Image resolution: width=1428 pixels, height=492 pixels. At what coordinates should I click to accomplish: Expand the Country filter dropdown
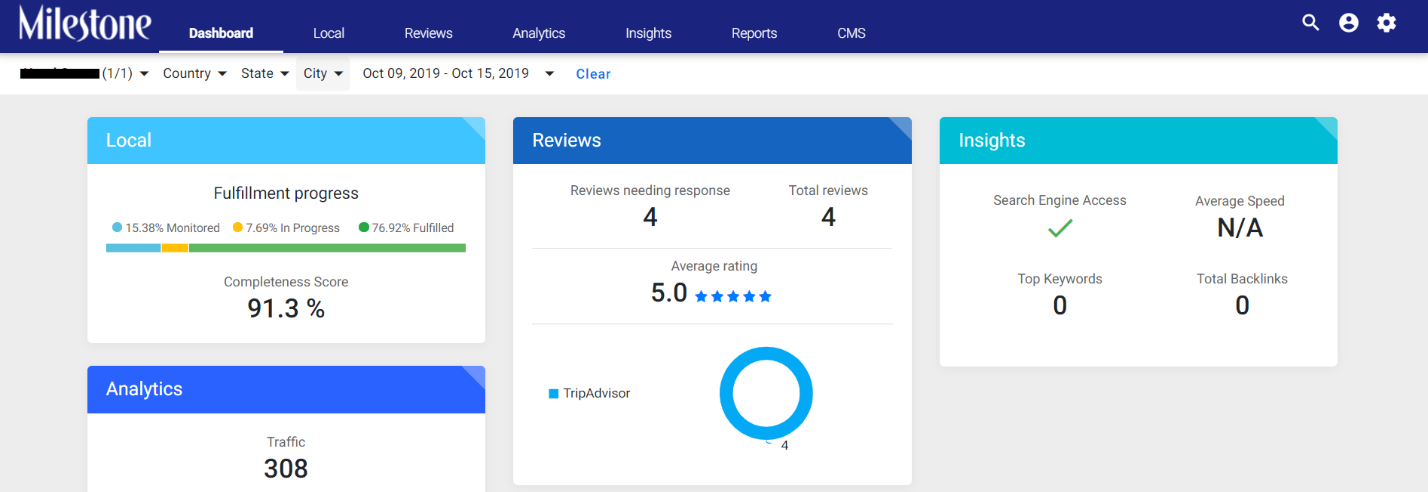[195, 74]
